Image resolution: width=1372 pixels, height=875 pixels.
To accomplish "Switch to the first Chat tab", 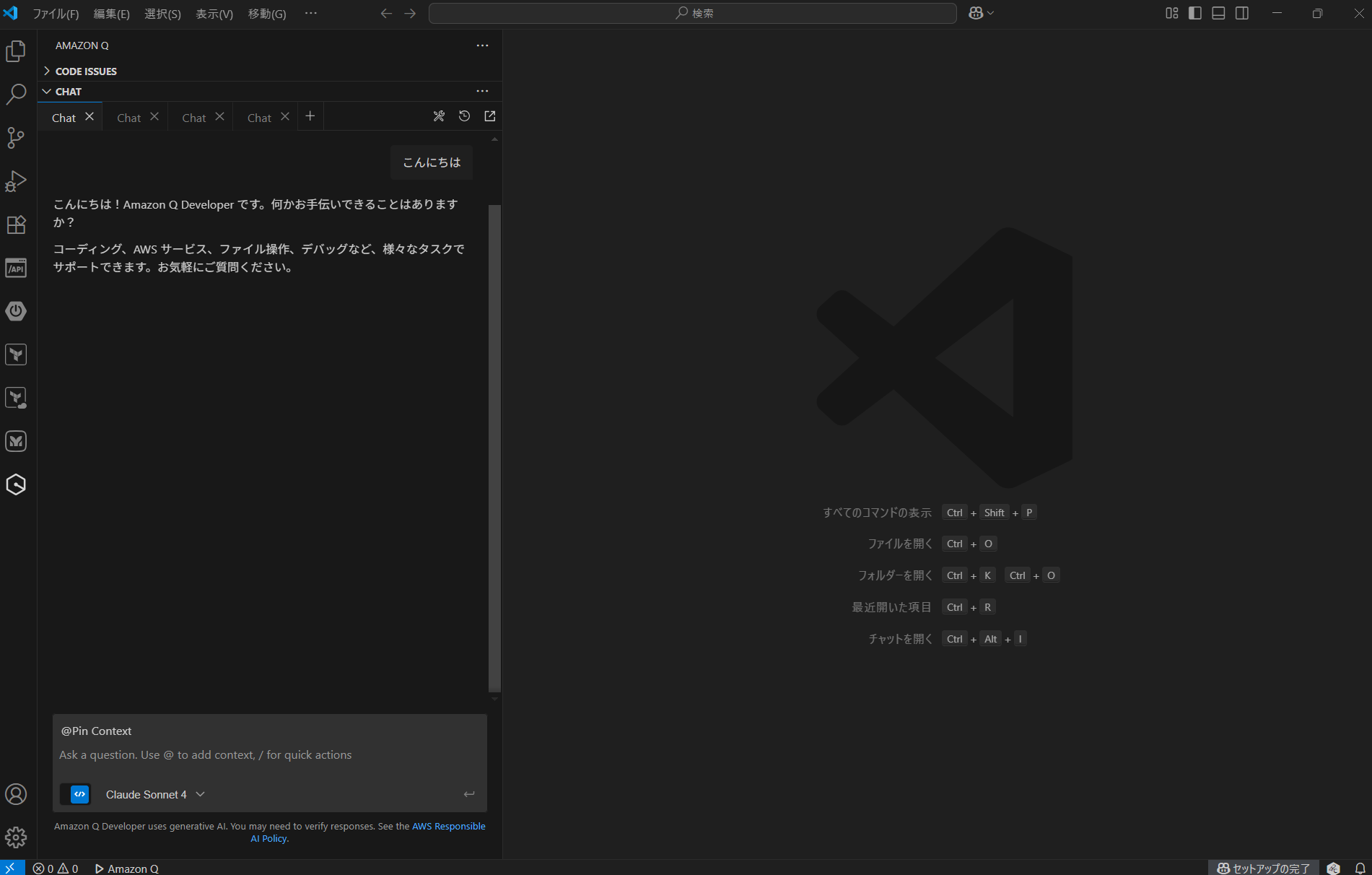I will click(64, 118).
